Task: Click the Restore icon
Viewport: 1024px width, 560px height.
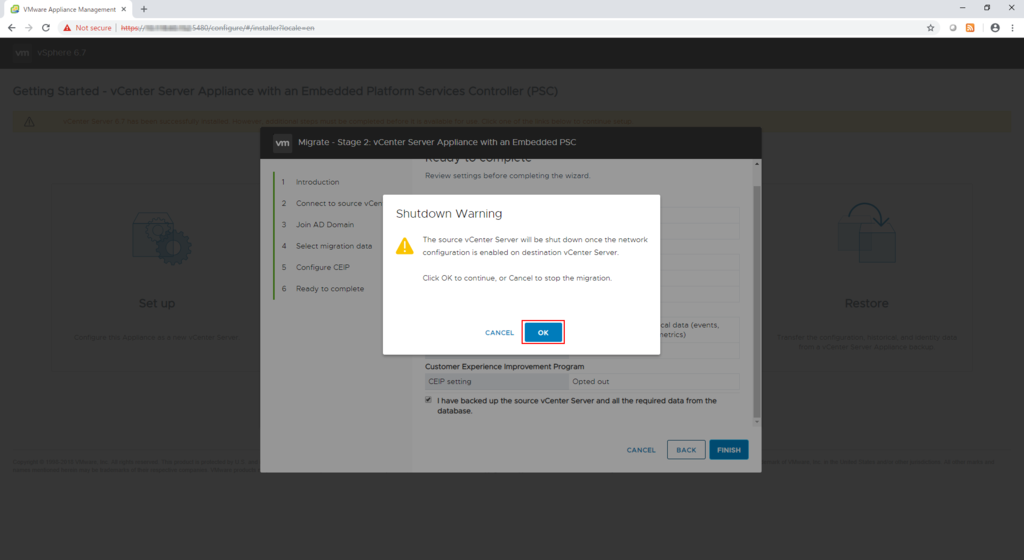Action: point(867,232)
